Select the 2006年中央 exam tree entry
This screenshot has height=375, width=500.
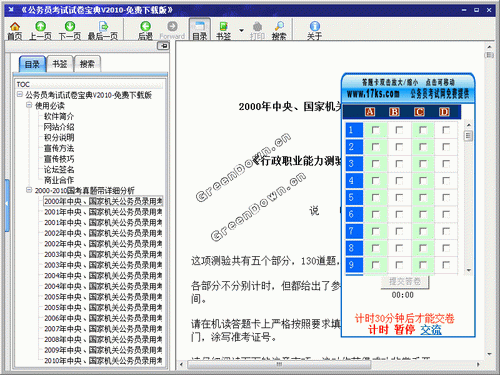103,318
